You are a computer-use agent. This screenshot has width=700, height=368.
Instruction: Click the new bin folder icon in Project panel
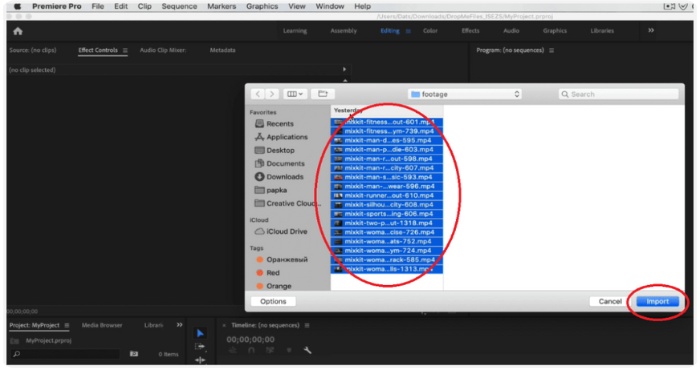[134, 354]
